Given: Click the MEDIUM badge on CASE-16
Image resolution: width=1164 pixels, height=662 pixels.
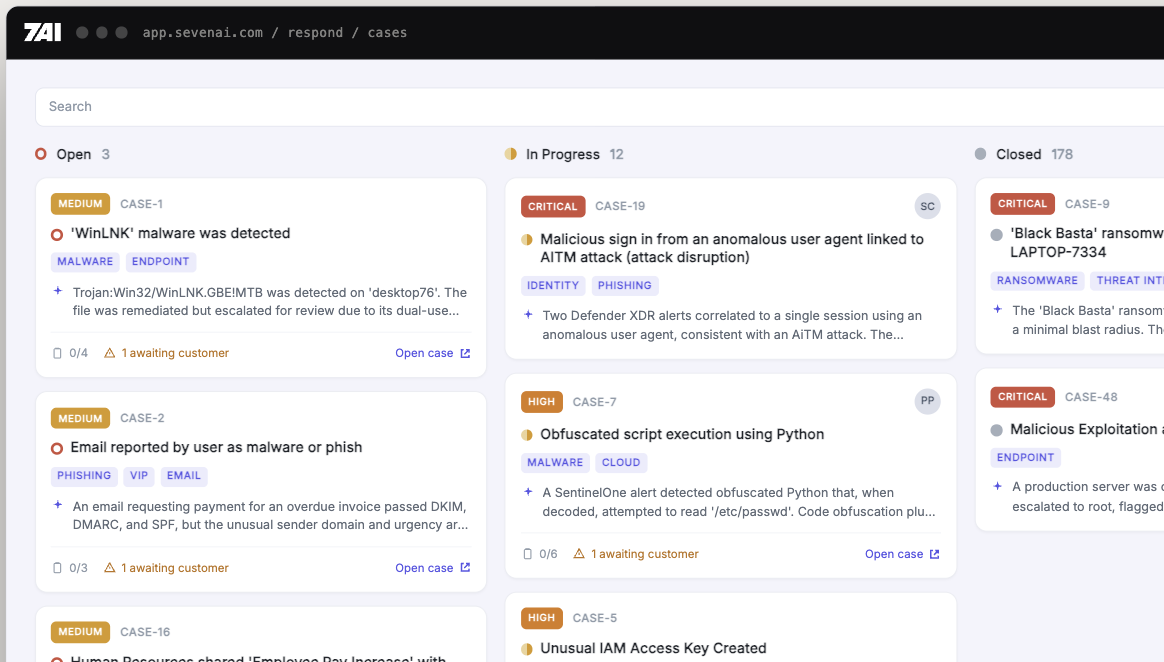Looking at the screenshot, I should click(x=80, y=632).
